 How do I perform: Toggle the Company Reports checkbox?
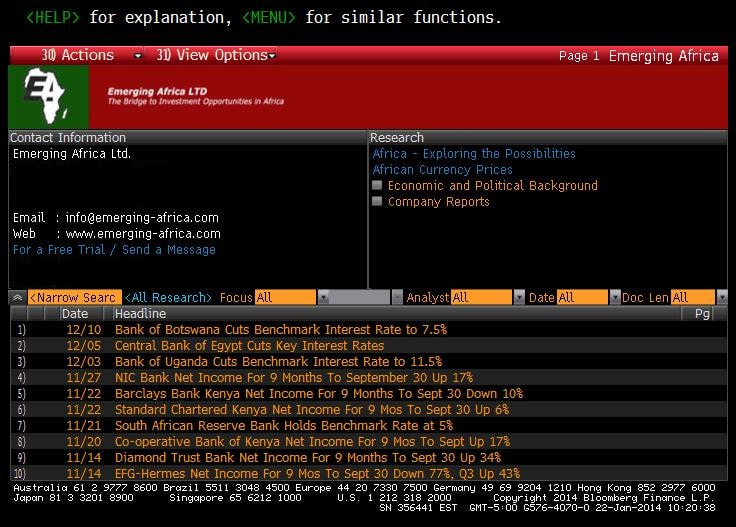(377, 202)
